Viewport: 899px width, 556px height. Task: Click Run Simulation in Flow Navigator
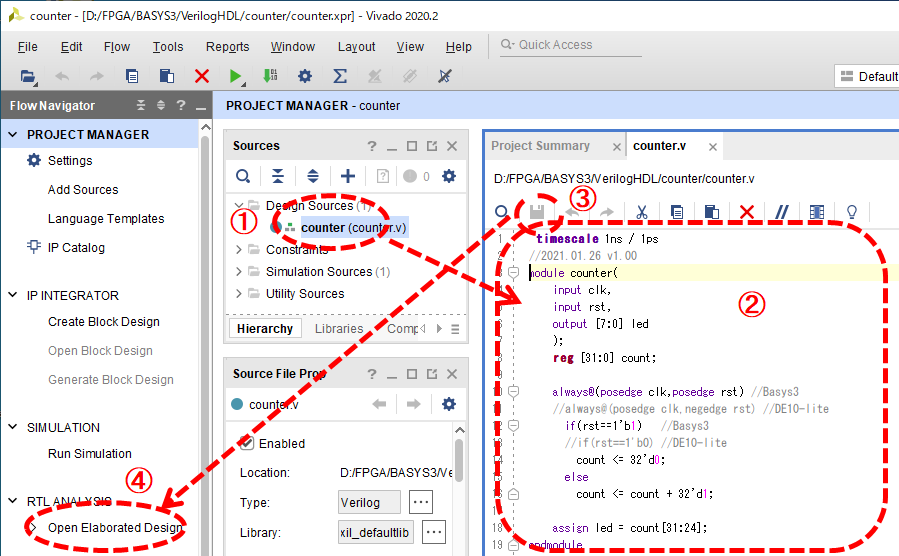tap(90, 454)
